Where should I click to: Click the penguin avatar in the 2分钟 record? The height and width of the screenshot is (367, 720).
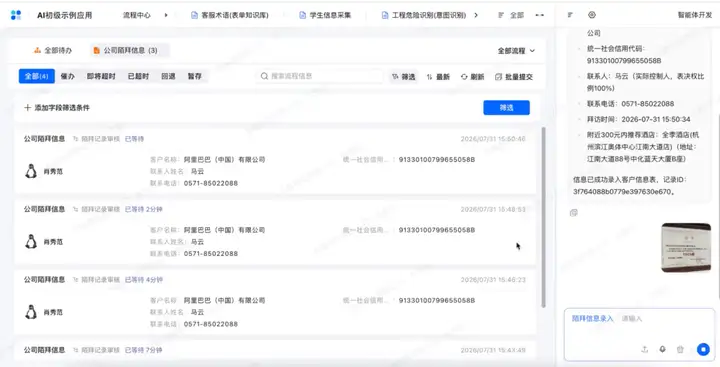[31, 242]
